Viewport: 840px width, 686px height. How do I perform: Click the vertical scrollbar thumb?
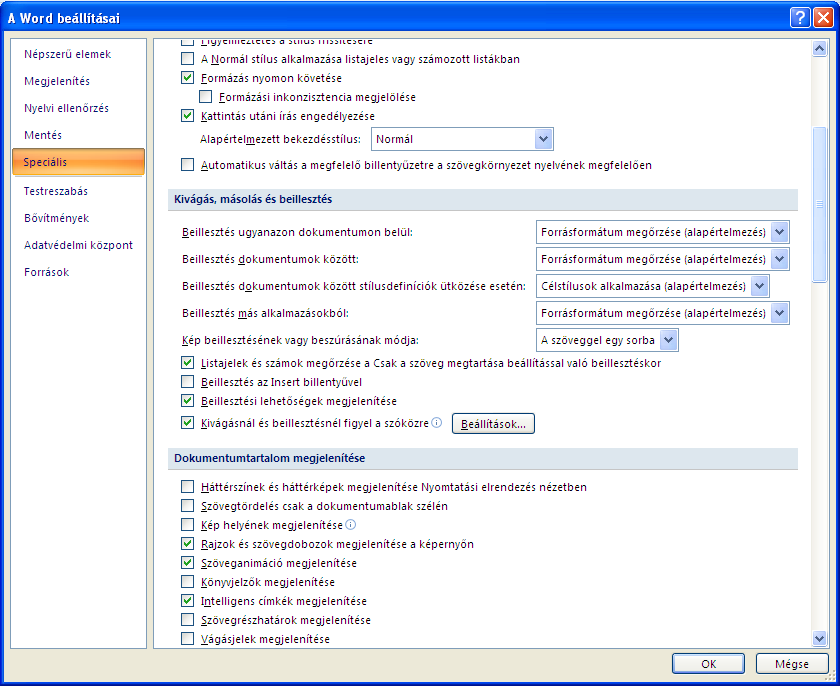pos(819,204)
